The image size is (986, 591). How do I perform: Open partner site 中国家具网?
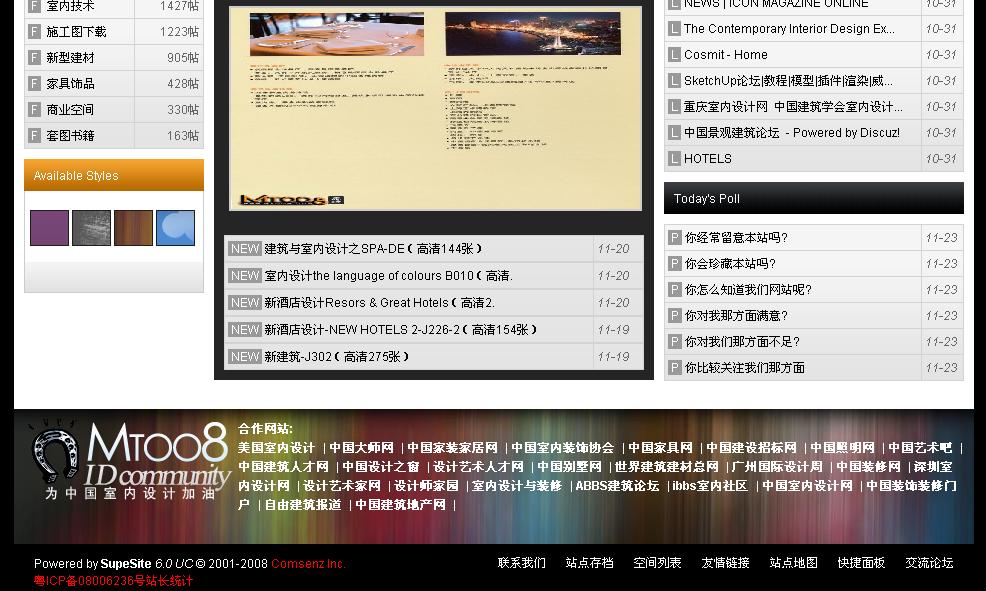(x=660, y=448)
